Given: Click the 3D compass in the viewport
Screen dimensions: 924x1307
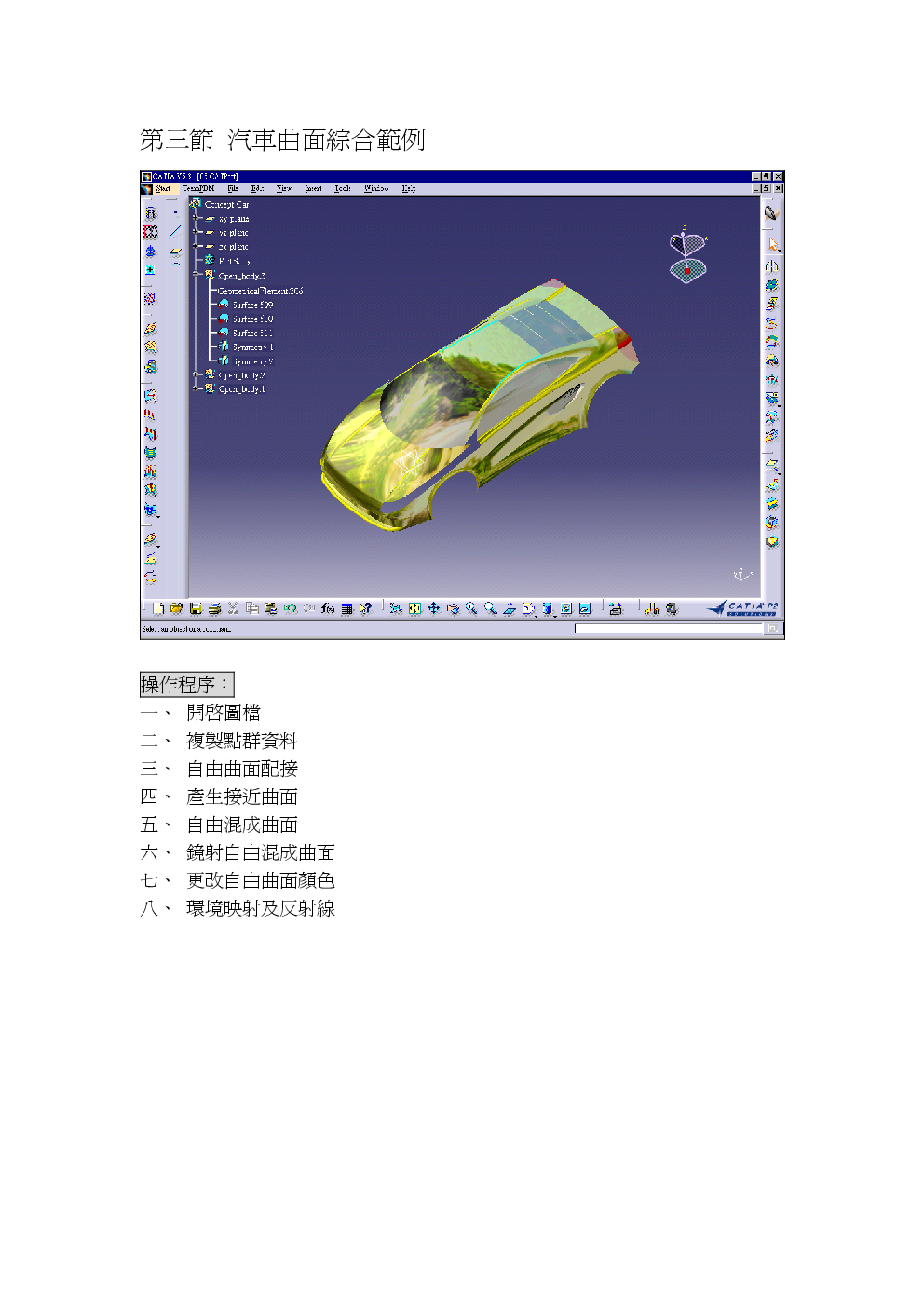Looking at the screenshot, I should click(x=687, y=254).
